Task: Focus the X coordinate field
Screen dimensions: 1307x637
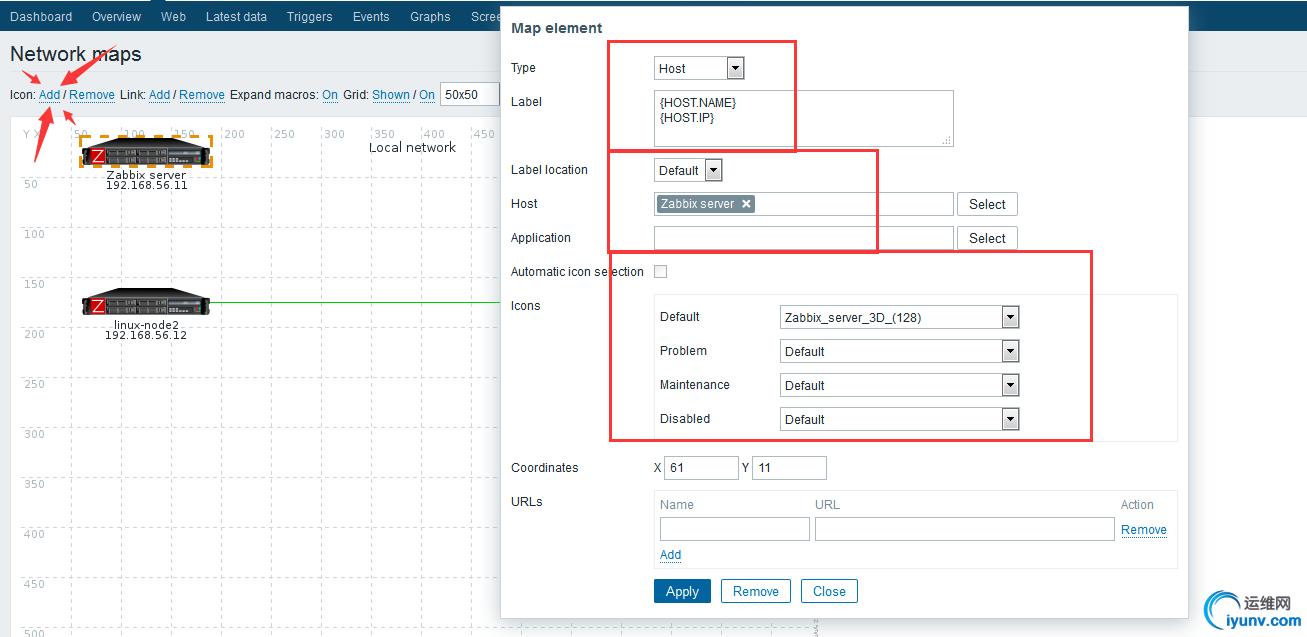Action: pos(701,468)
